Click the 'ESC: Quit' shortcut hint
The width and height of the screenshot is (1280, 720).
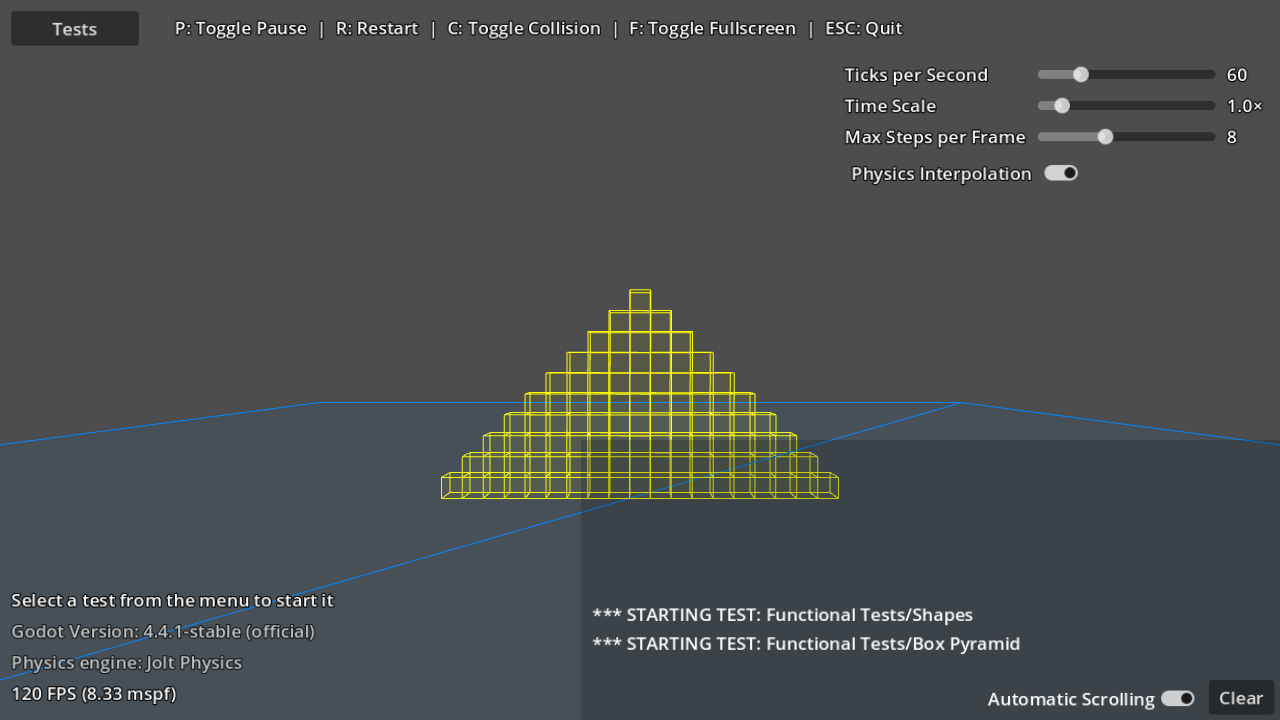863,28
